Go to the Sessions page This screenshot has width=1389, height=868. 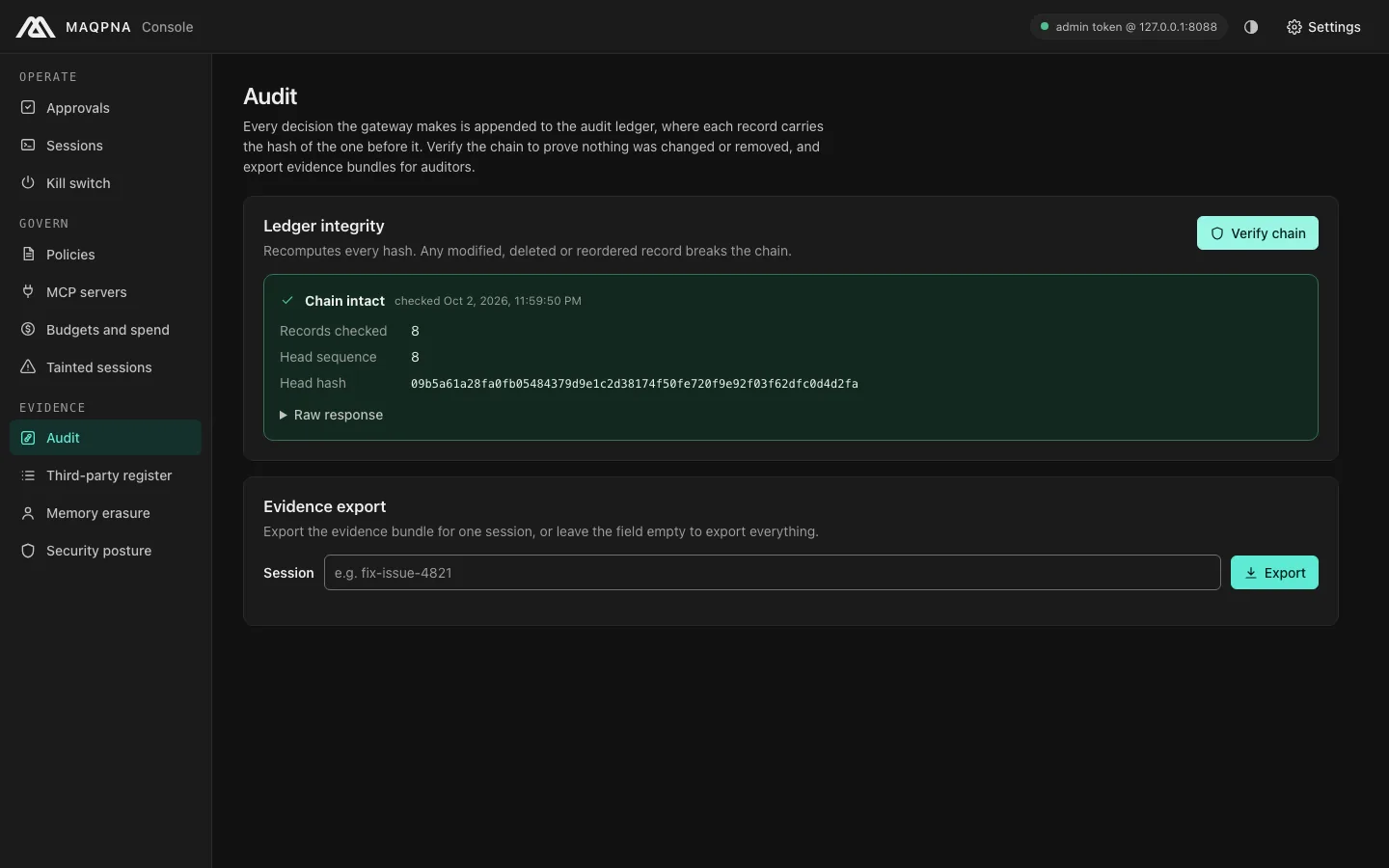coord(105,146)
